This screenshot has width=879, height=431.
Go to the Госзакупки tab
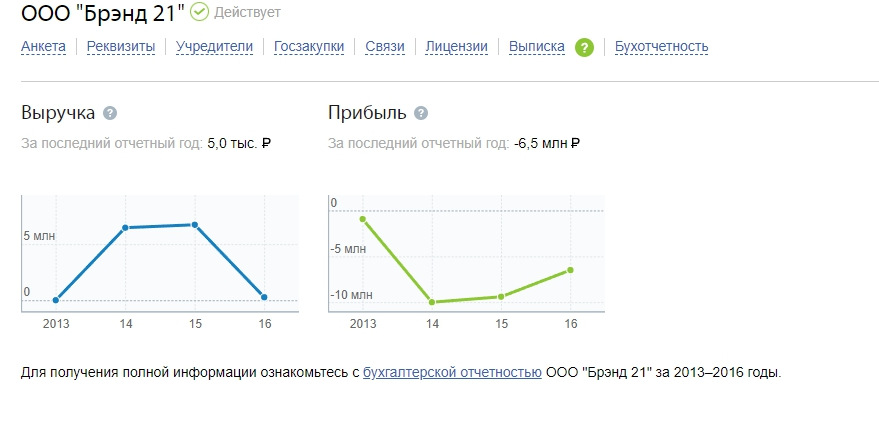pos(309,47)
